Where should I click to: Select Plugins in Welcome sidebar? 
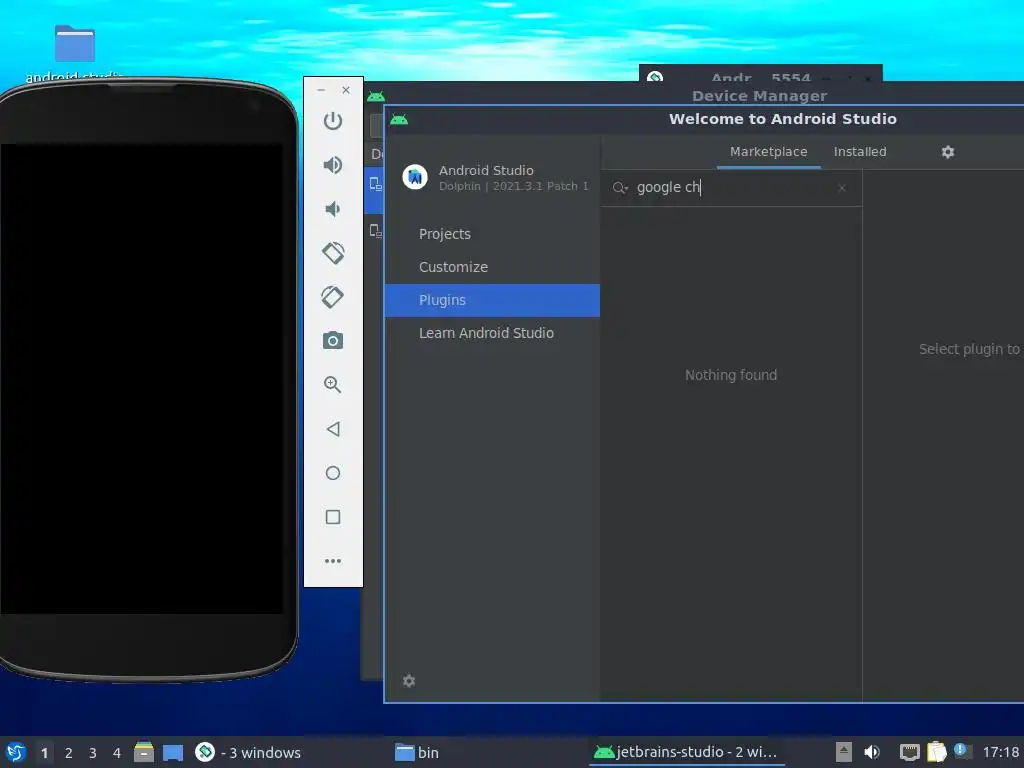click(x=492, y=300)
